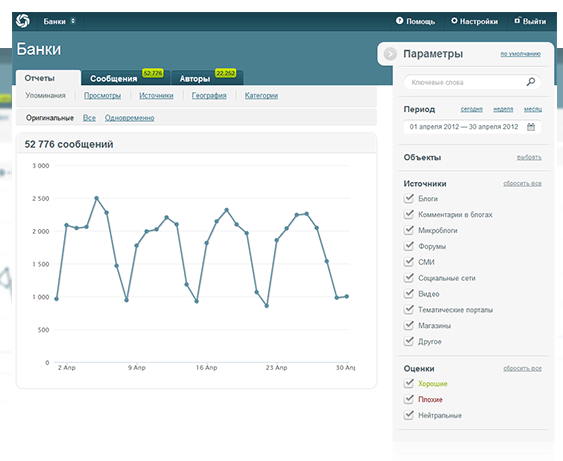
Task: Open the Категории report
Action: pyautogui.click(x=261, y=96)
